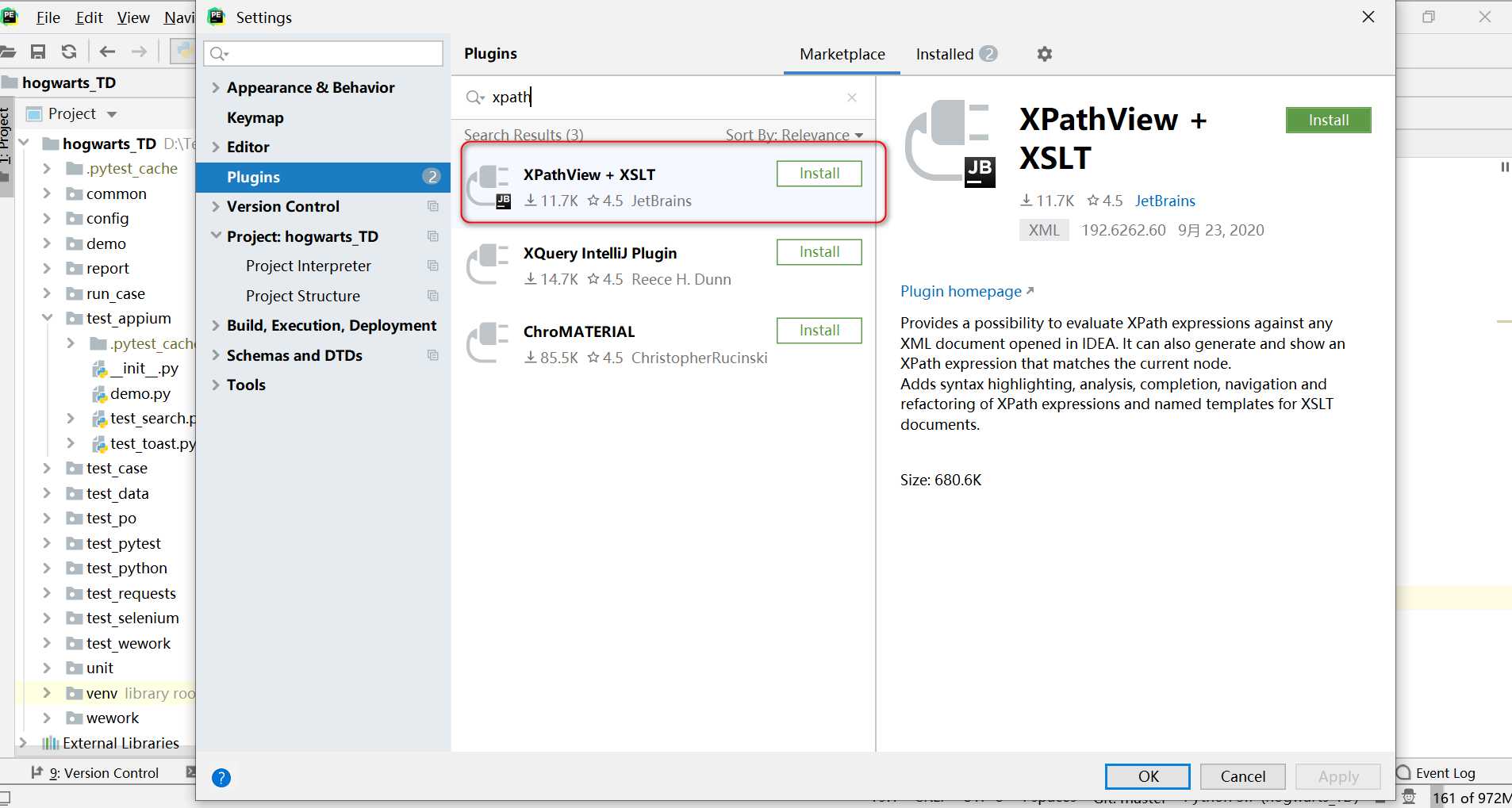Click the OK button

[x=1148, y=777]
